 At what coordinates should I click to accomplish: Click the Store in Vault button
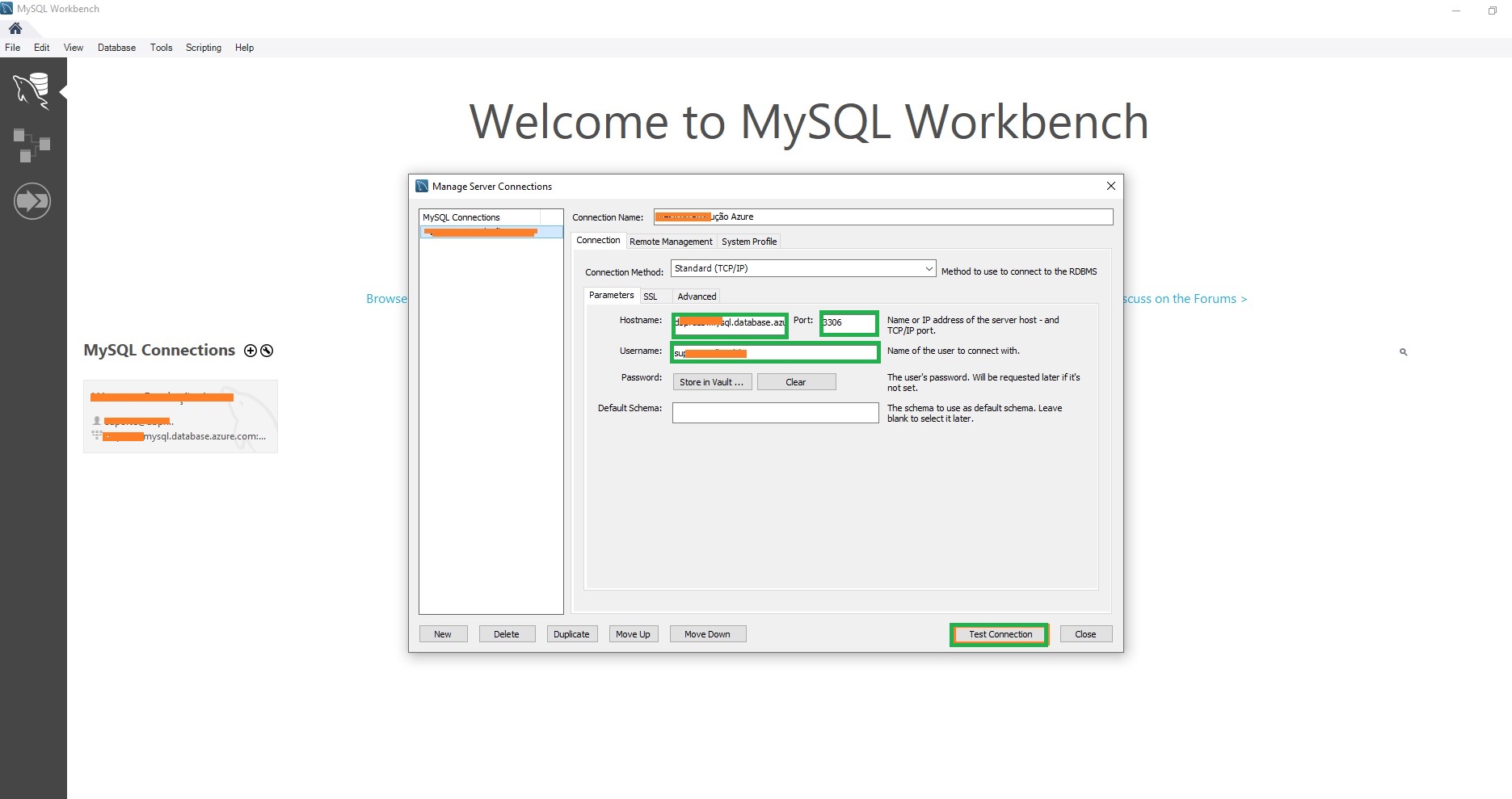pyautogui.click(x=712, y=382)
